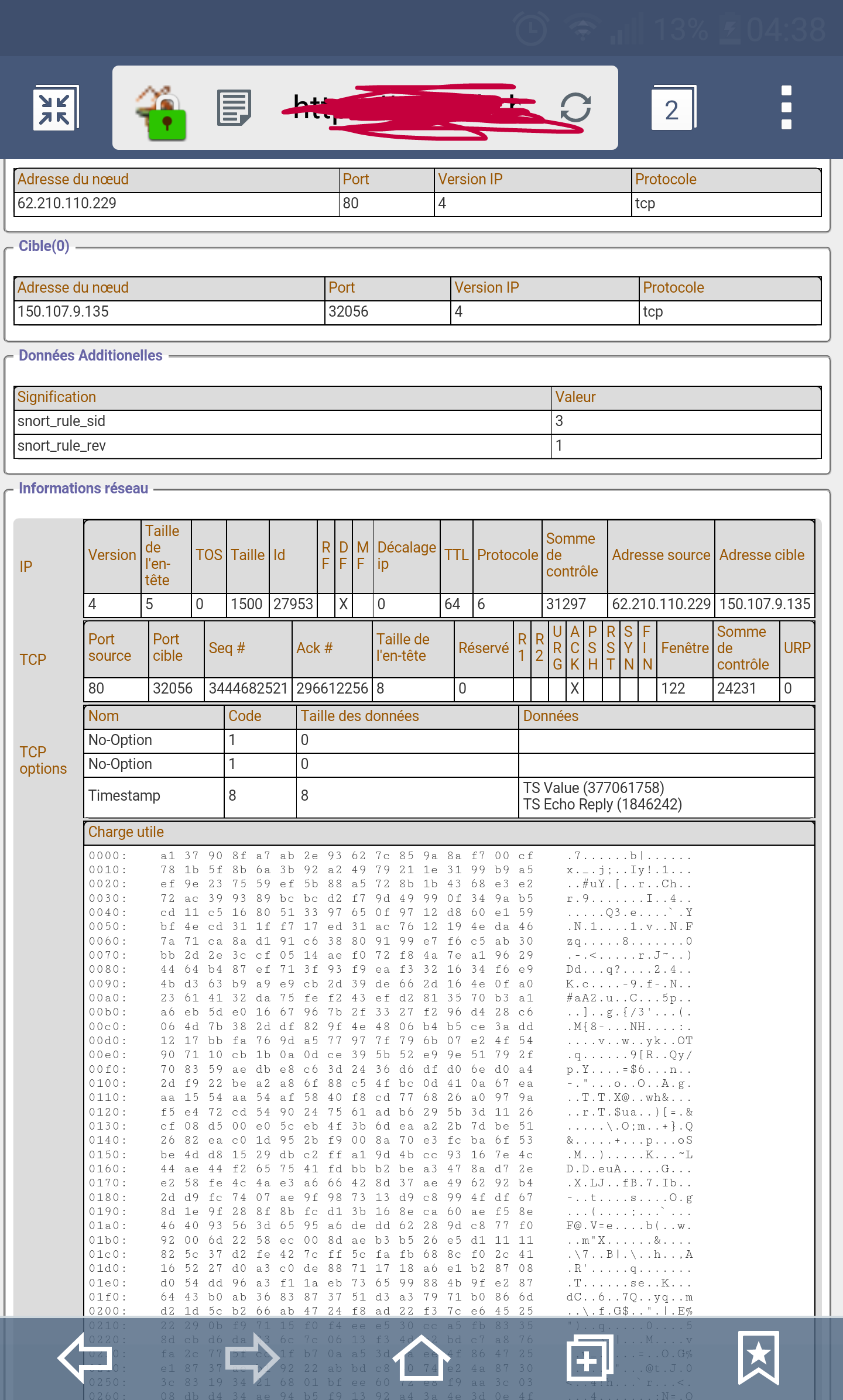Tap the 04:38 clock in status bar

786,29
